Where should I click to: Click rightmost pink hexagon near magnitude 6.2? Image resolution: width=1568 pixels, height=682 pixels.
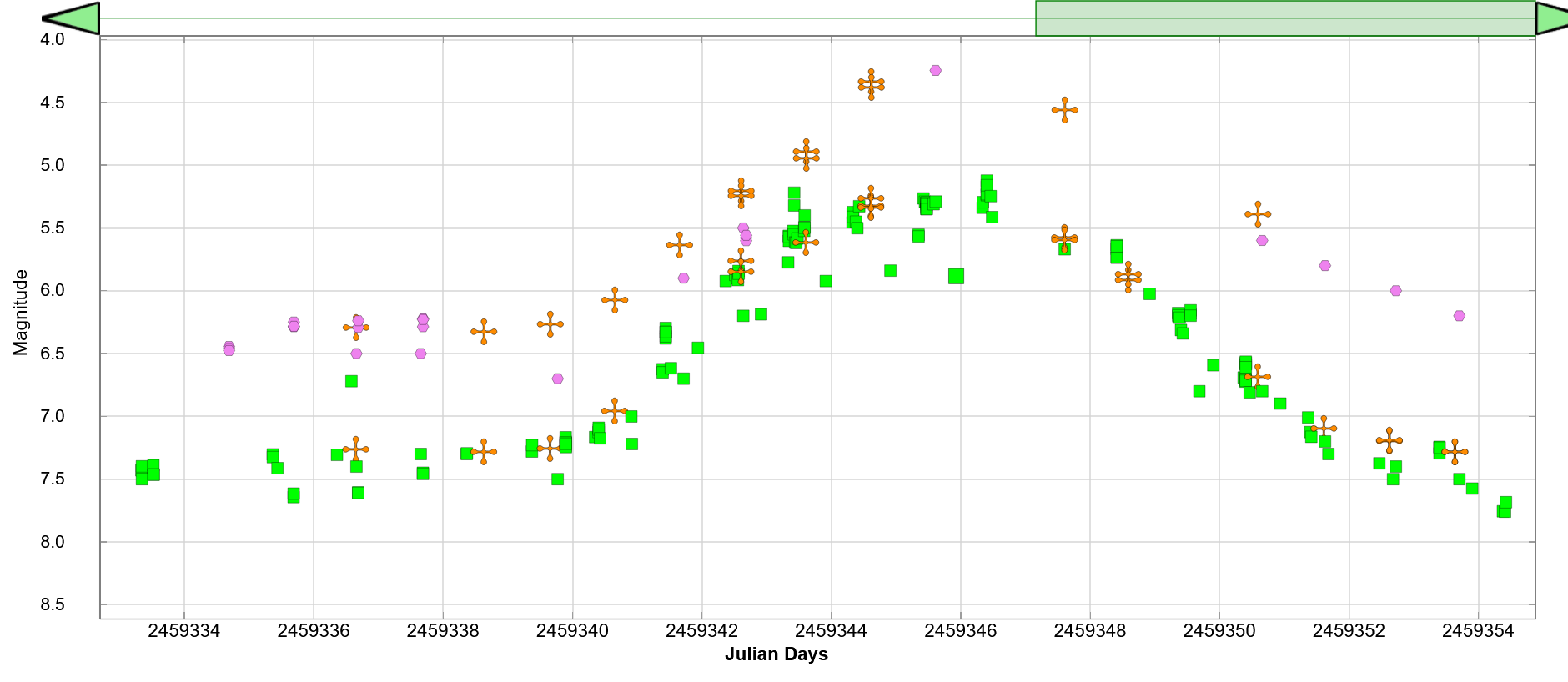click(1460, 316)
